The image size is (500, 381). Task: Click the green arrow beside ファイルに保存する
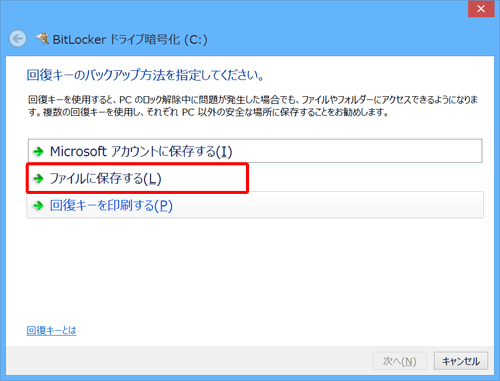point(39,179)
